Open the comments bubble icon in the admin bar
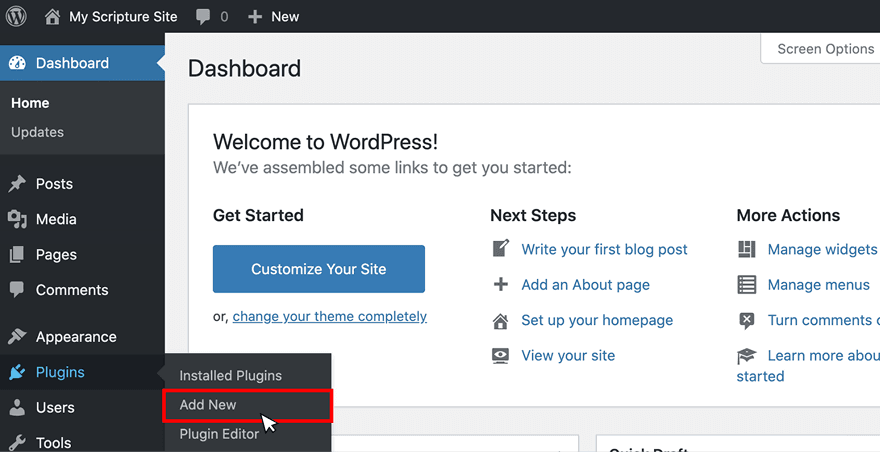The width and height of the screenshot is (880, 452). (203, 17)
